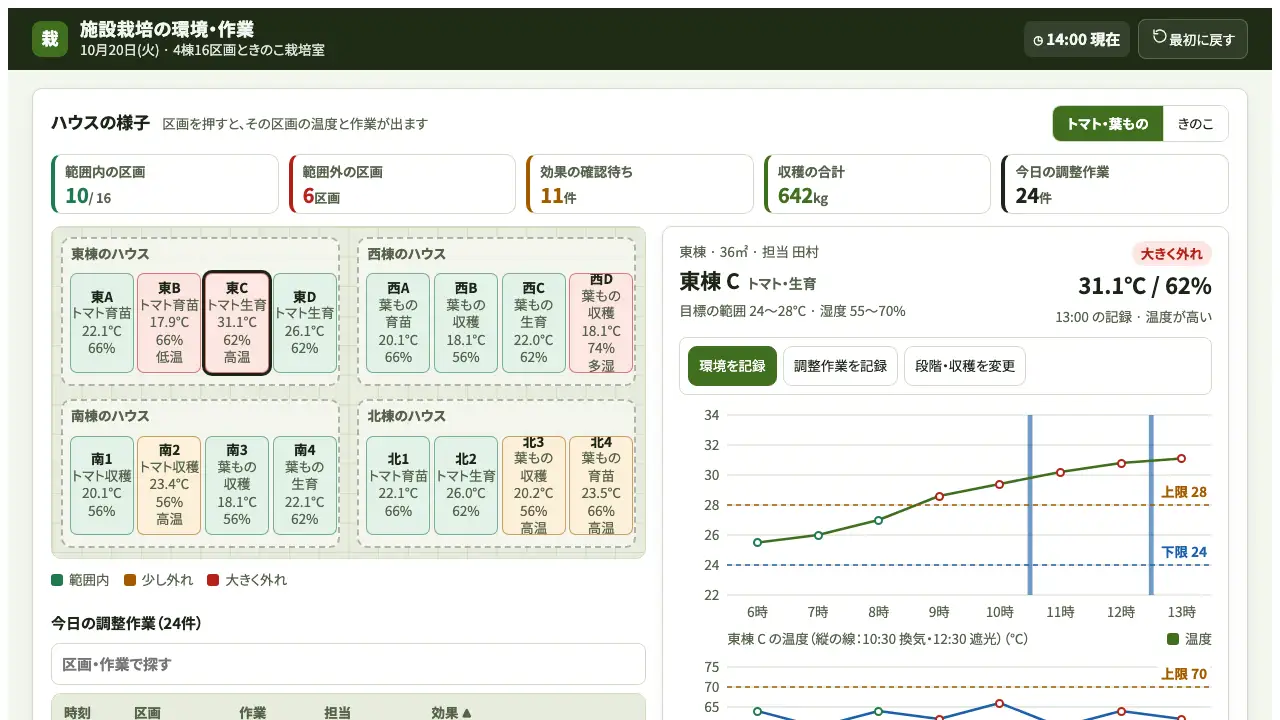Screen dimensions: 1280x720
Task: Click the 温度 chart legend swatch
Action: (1173, 639)
